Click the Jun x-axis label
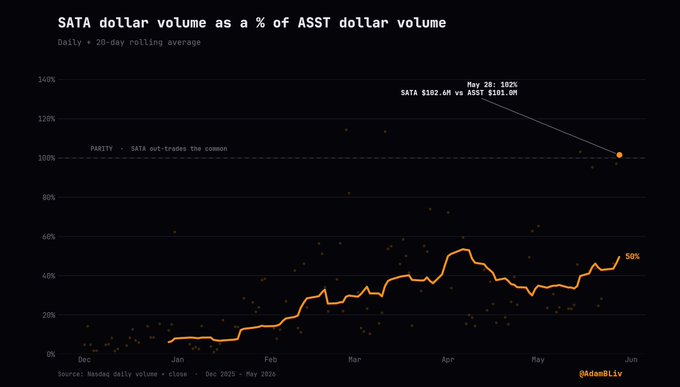Viewport: 680px width, 387px height. [631, 360]
